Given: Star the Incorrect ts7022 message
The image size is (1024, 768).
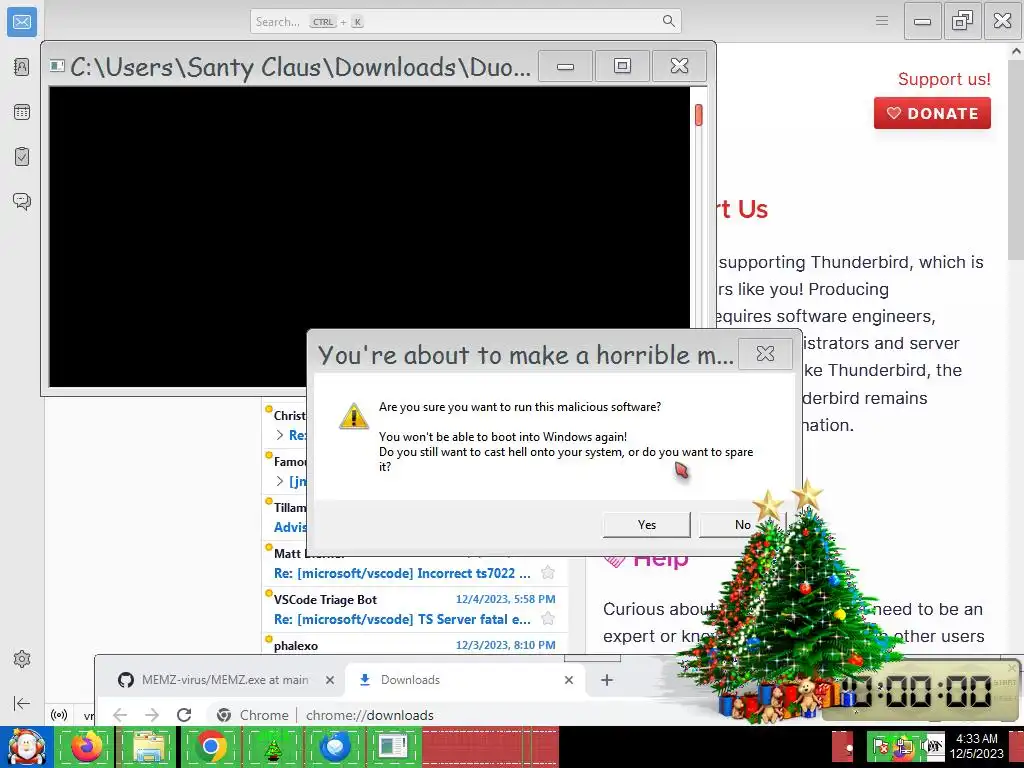Looking at the screenshot, I should coord(548,573).
